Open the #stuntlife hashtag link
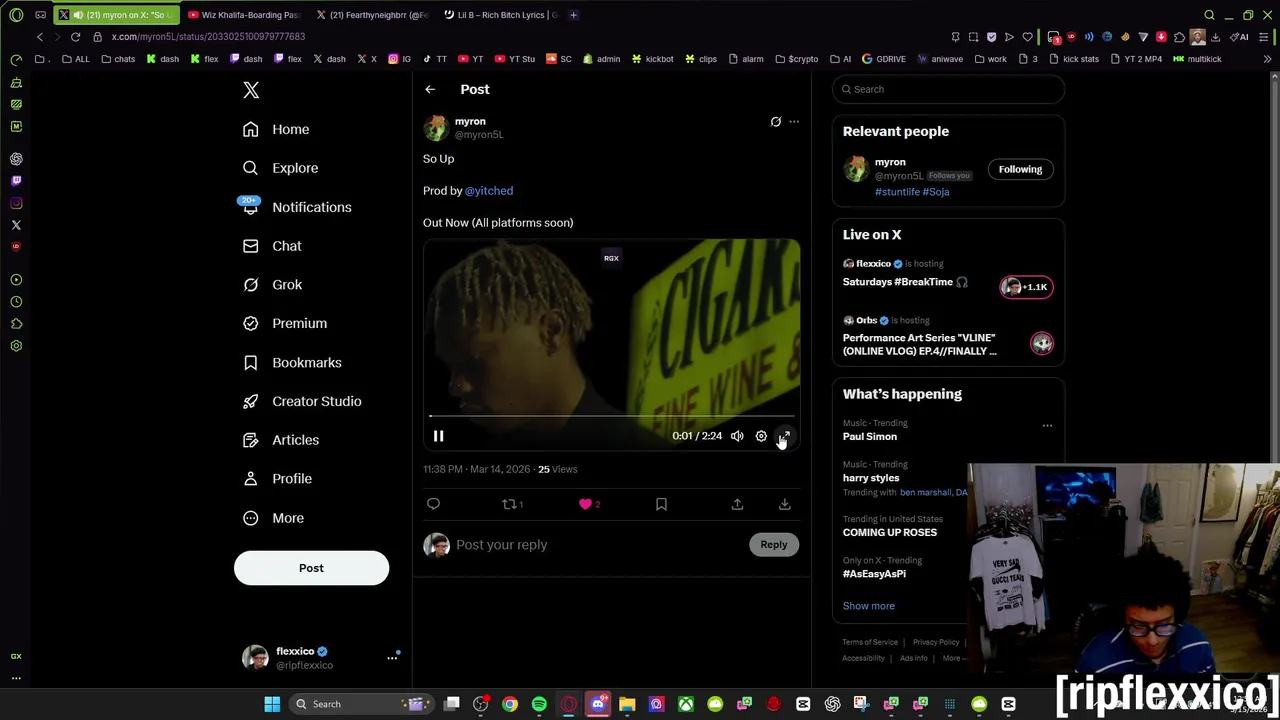Screen dimensions: 1280x720 pos(897,192)
